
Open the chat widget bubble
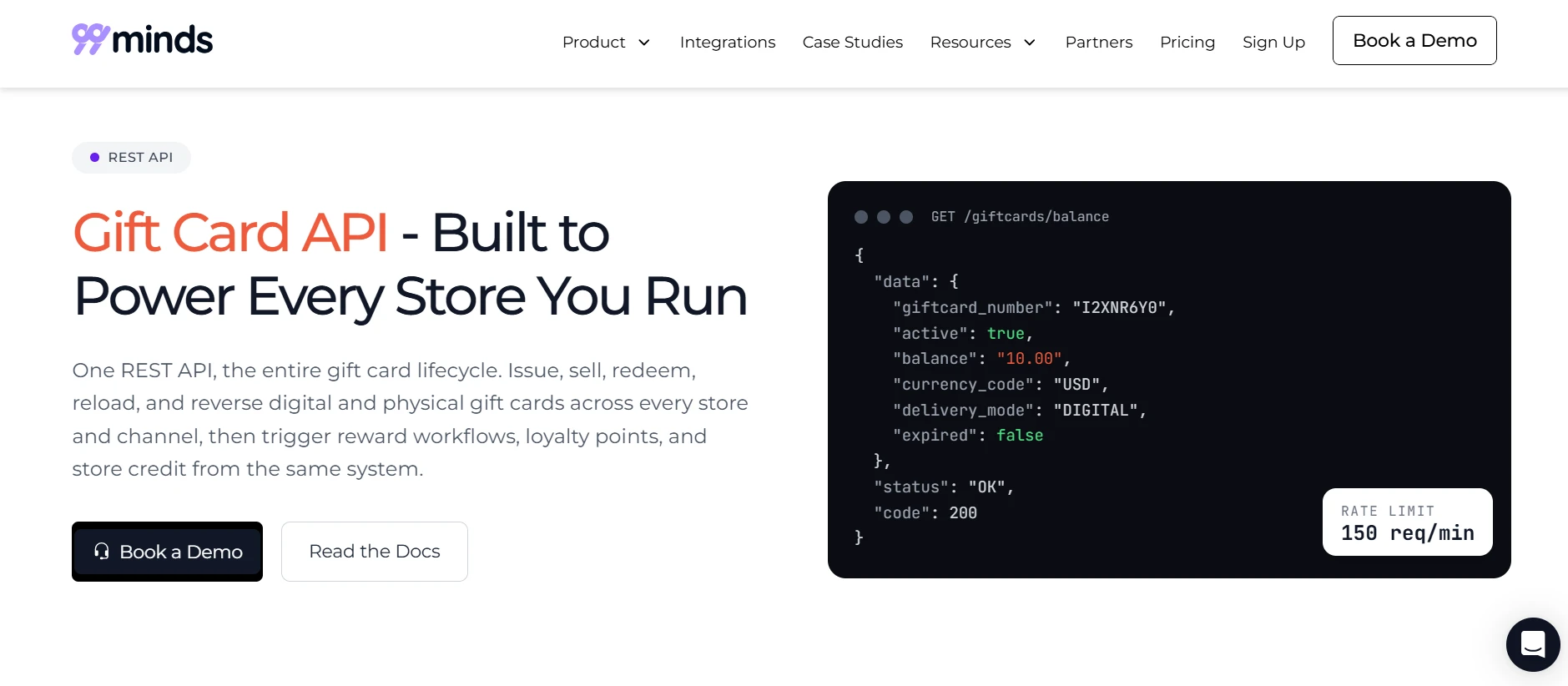1533,644
